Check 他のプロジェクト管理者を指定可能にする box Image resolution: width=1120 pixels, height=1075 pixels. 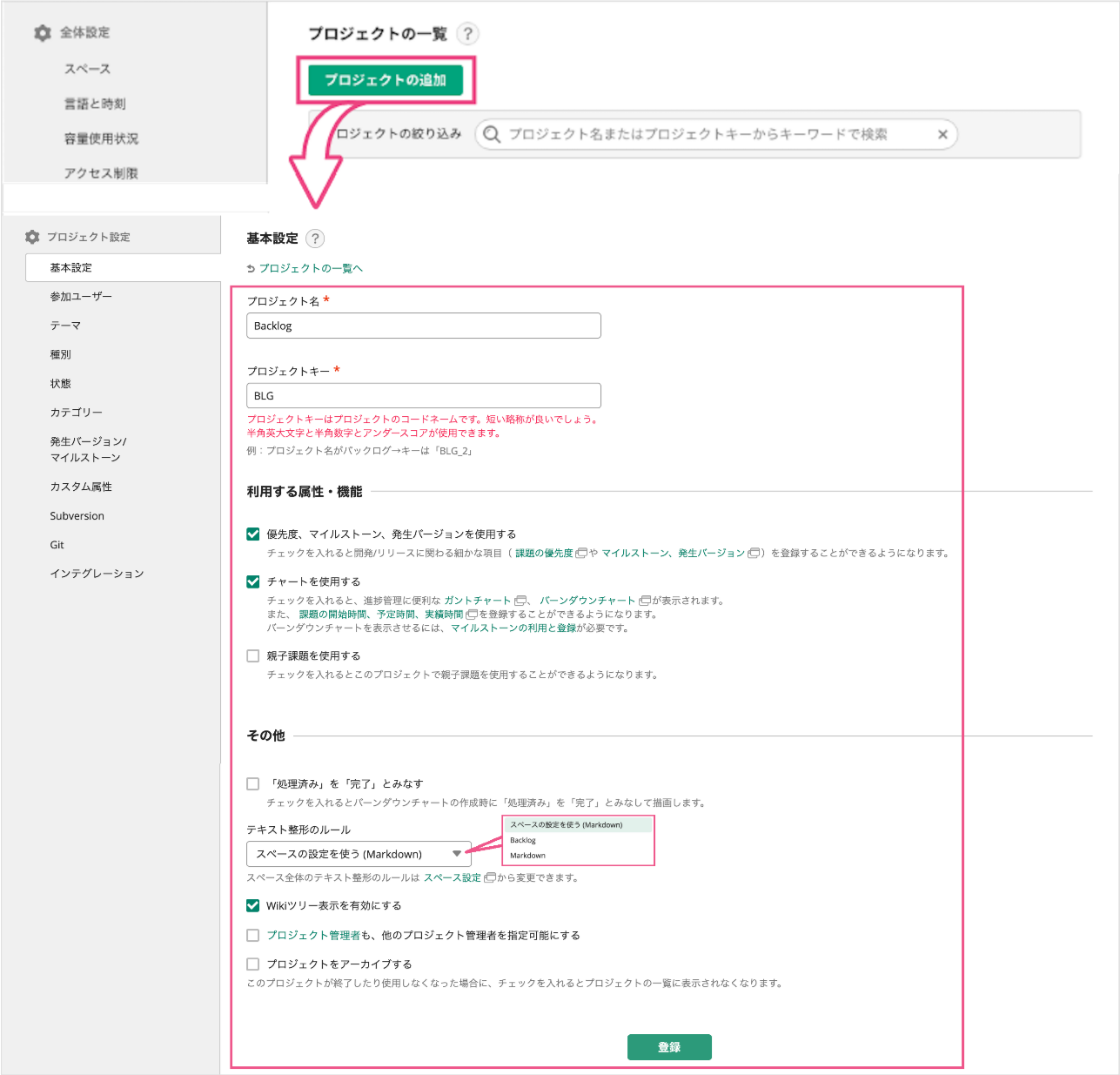[253, 936]
